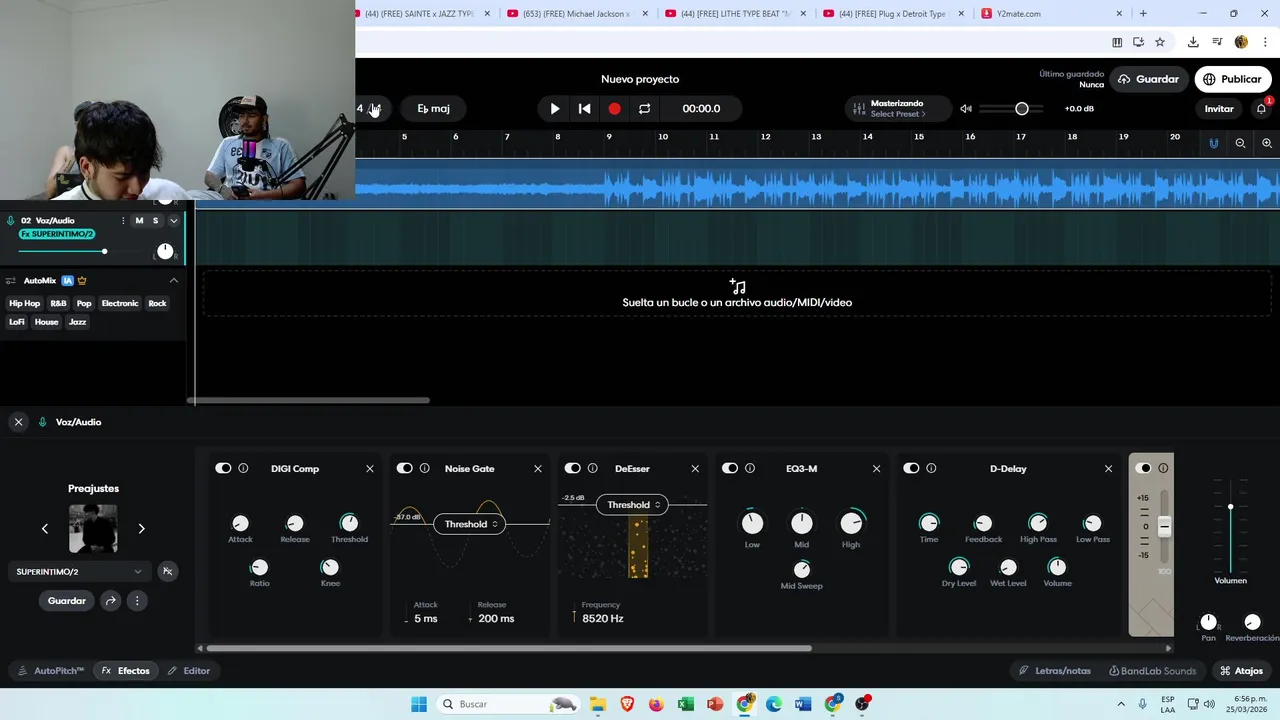1280x720 pixels.
Task: Click the share preset arrow icon
Action: coord(111,601)
